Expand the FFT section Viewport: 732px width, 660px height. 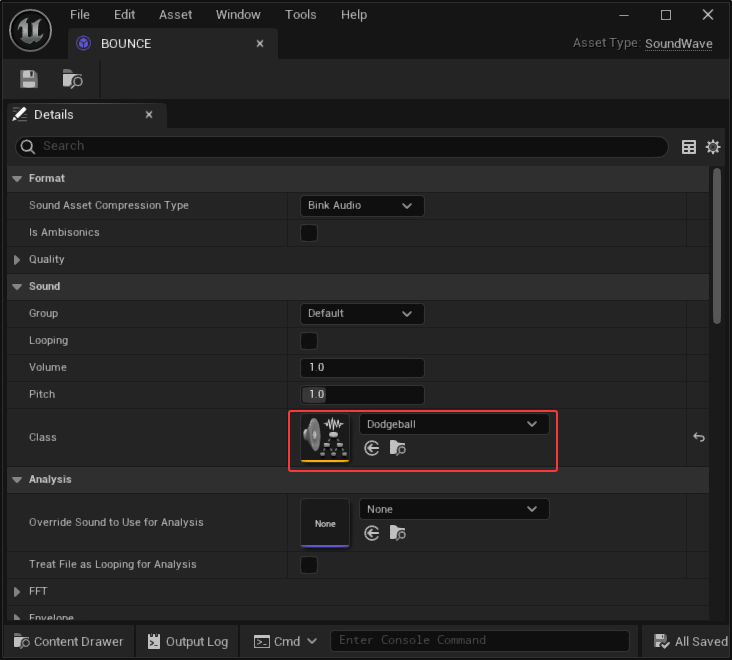coord(17,592)
